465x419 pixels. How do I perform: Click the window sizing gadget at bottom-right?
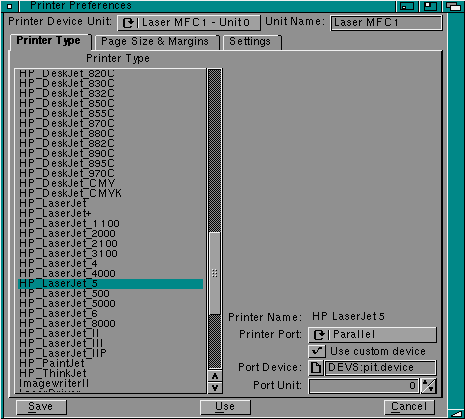[456, 413]
